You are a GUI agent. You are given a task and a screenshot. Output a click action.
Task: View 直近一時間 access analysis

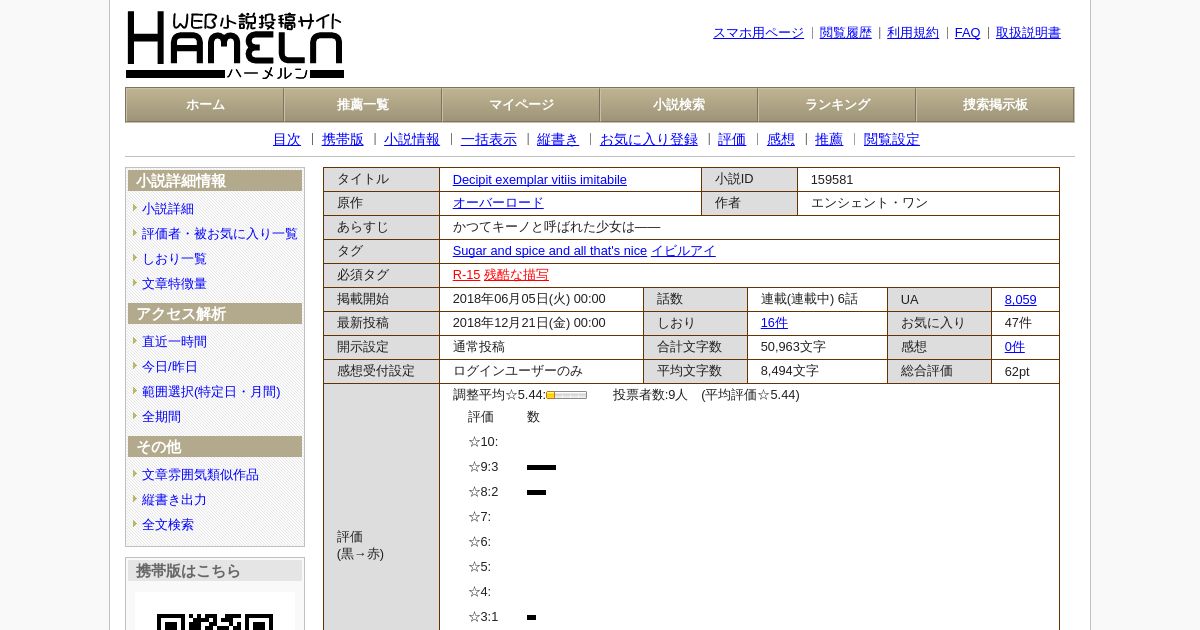click(x=174, y=342)
